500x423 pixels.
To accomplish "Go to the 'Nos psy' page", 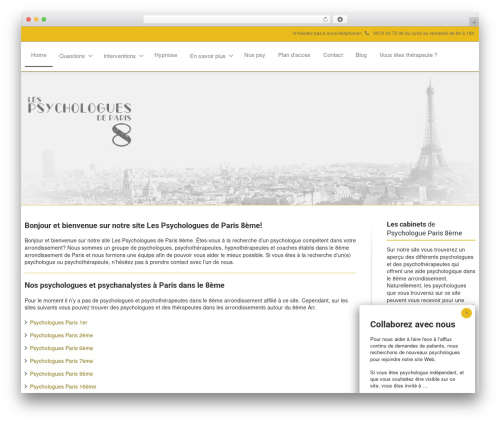I will coord(254,55).
